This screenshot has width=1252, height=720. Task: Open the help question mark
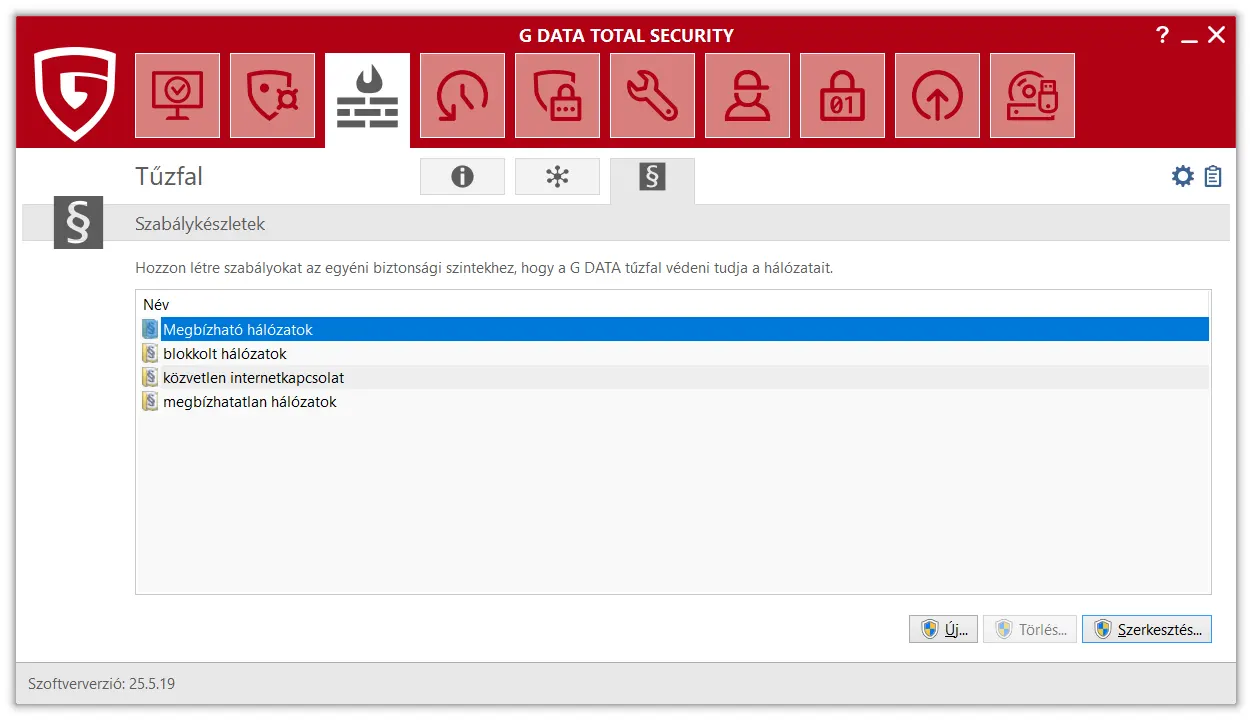(x=1162, y=36)
